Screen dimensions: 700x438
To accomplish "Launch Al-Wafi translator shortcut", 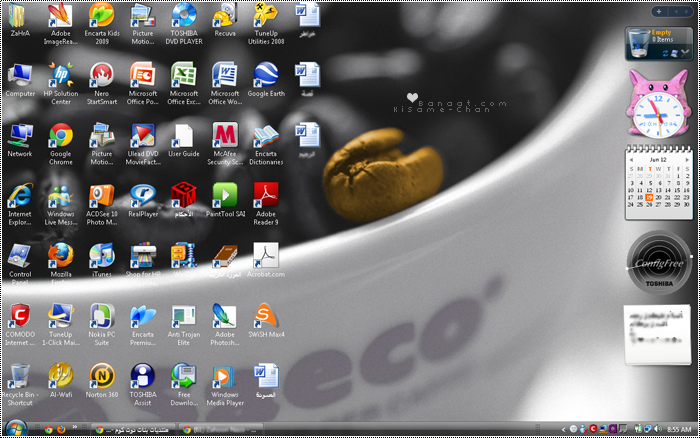I will (x=60, y=377).
